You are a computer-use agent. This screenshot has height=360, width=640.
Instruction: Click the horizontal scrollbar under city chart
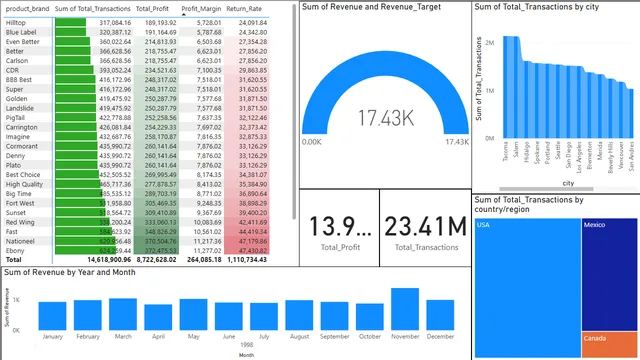tap(546, 189)
